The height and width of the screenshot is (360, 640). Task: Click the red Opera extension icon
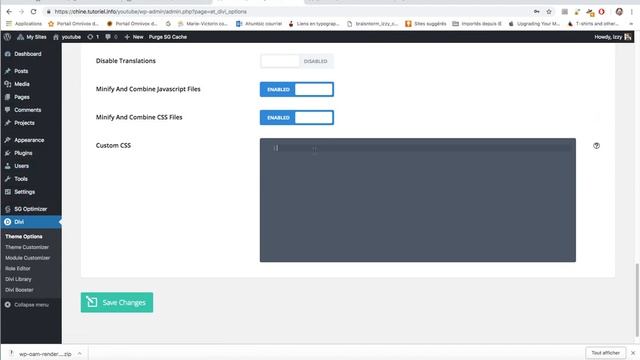click(x=601, y=12)
